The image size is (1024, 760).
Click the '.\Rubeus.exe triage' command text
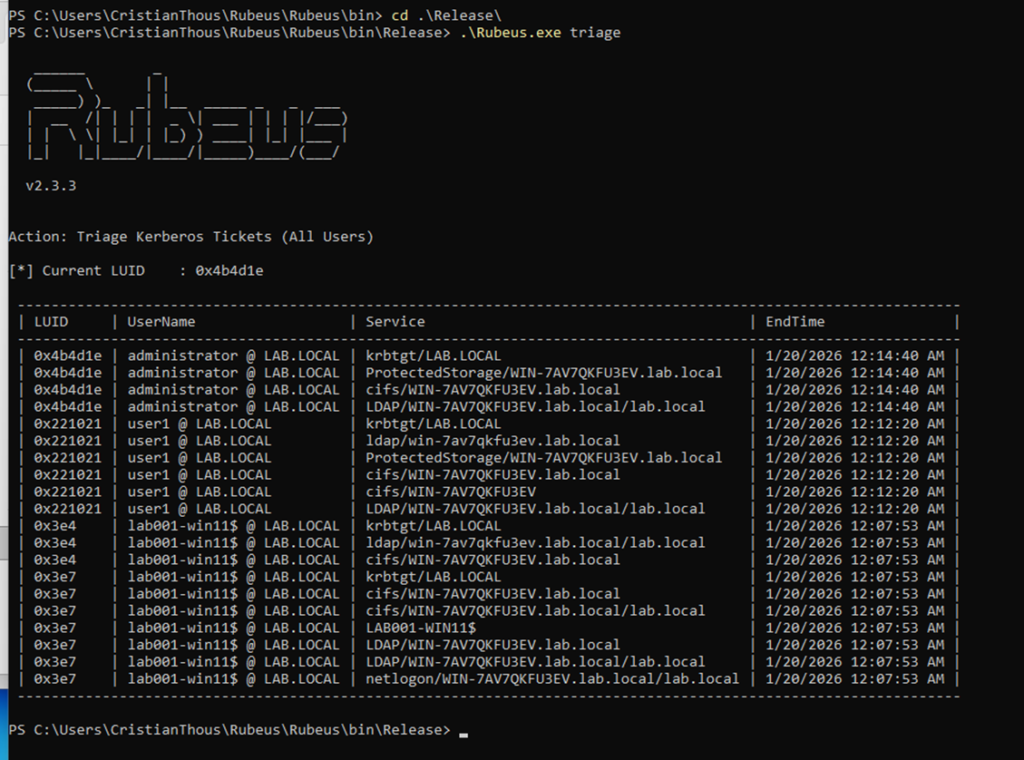coord(540,33)
